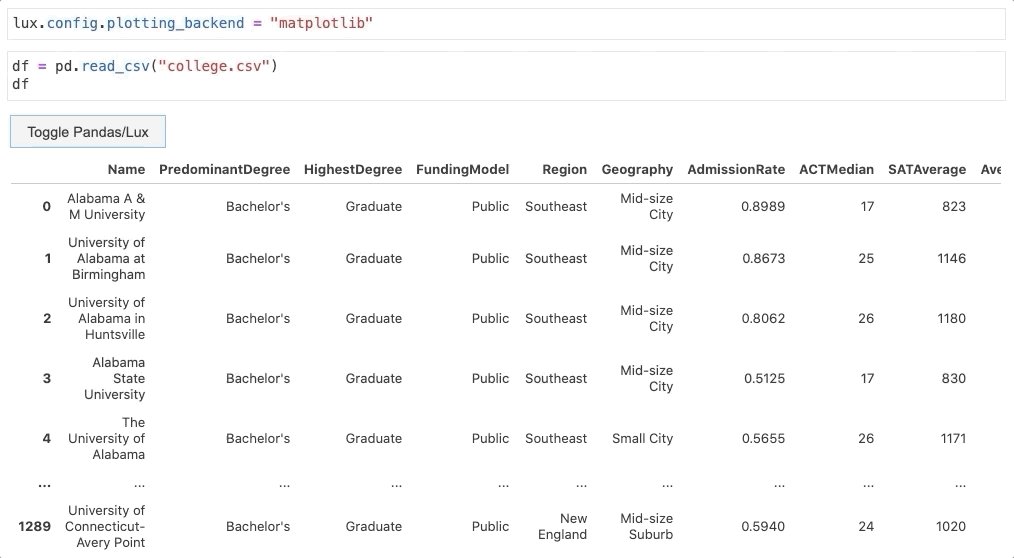Screen dimensions: 1014x558
Task: Click admission rate value 0.8062
Action: 763,319
